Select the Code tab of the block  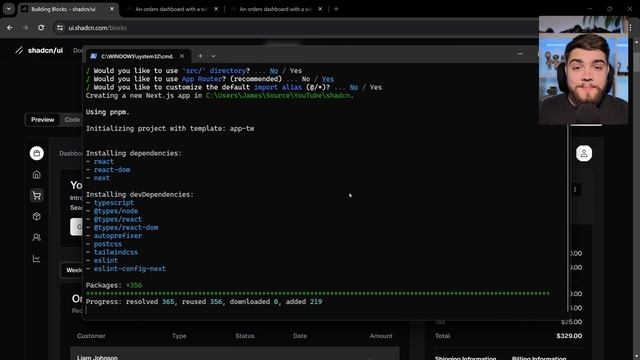coord(72,120)
